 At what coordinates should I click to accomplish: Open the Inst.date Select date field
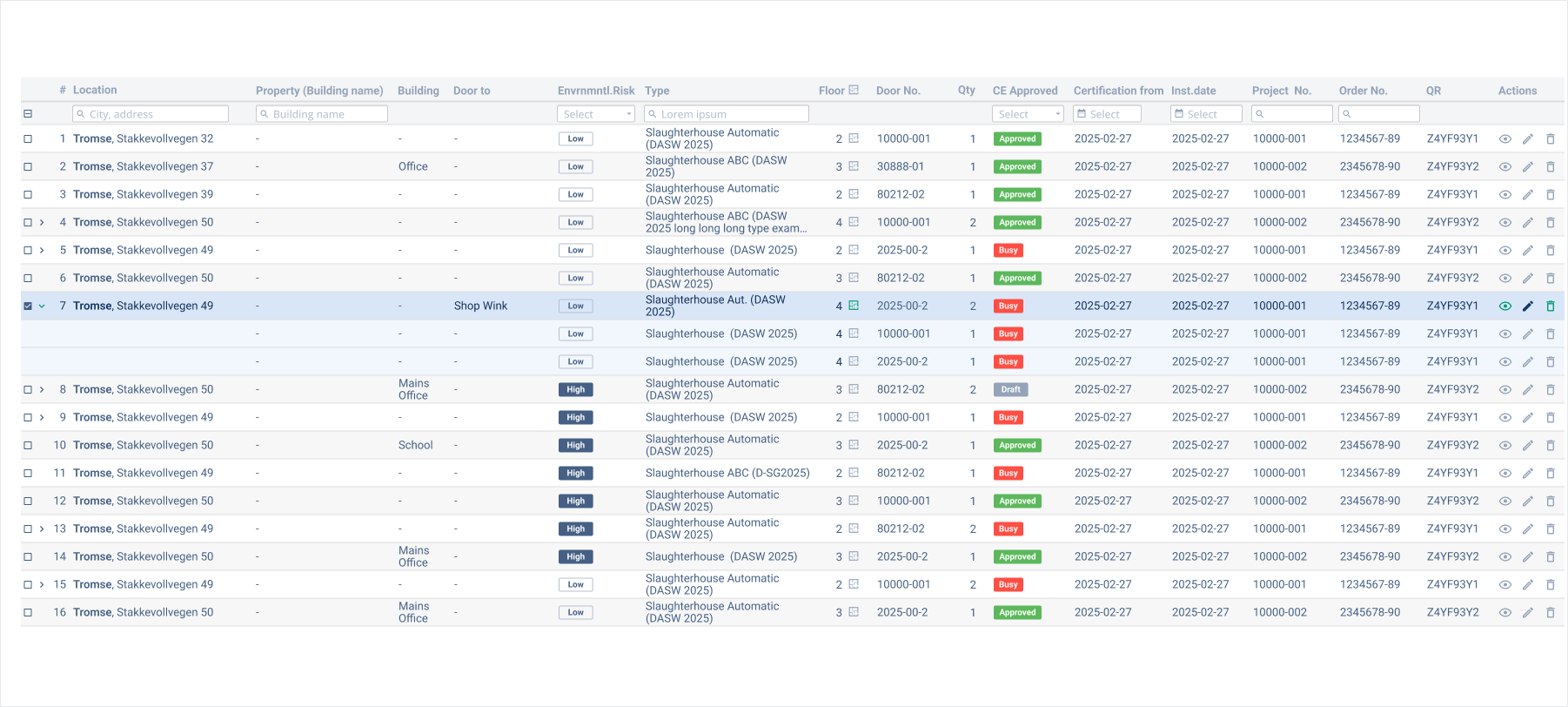1206,114
